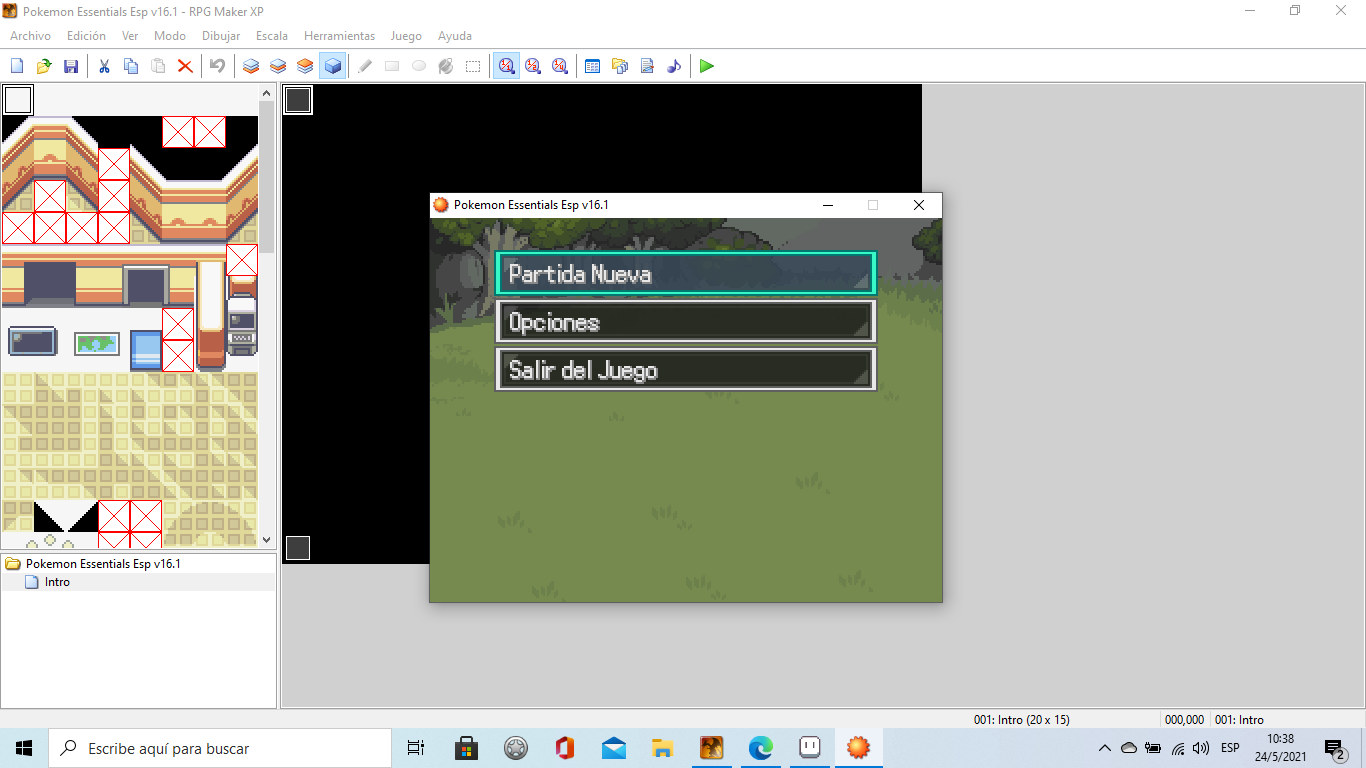Open the Sound Test music note icon

pyautogui.click(x=674, y=66)
